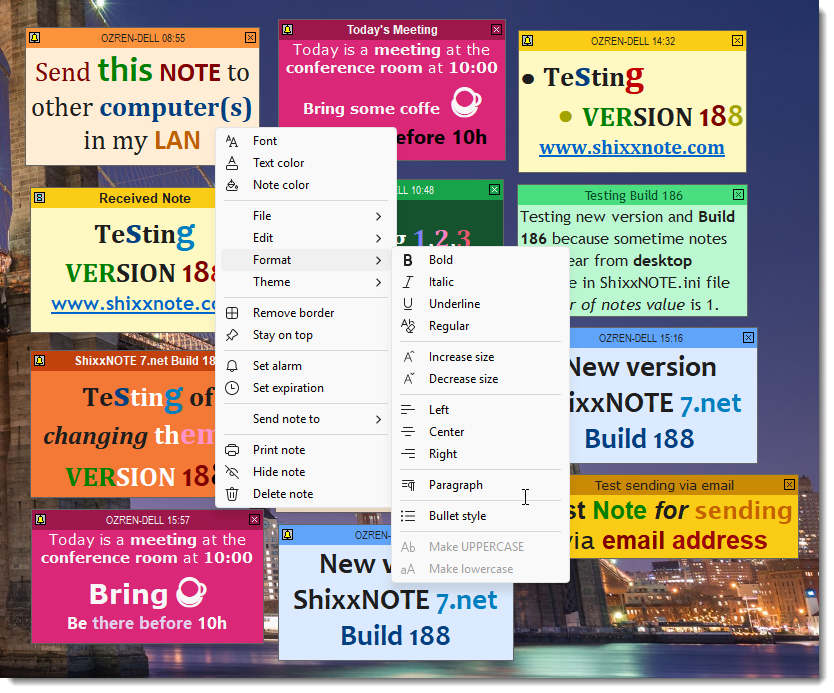Click the Testing Build 186 title bar

click(632, 195)
